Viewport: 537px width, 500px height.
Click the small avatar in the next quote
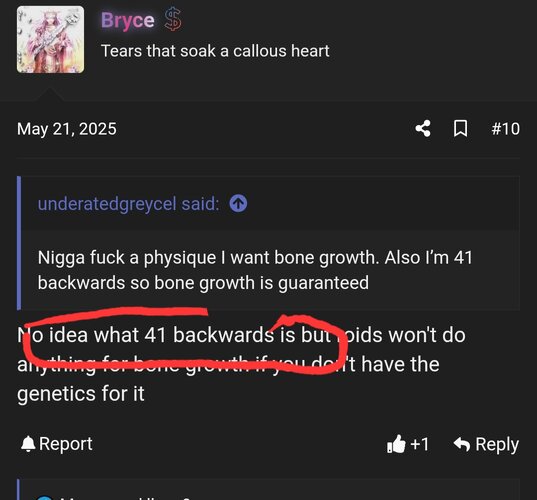(45, 497)
